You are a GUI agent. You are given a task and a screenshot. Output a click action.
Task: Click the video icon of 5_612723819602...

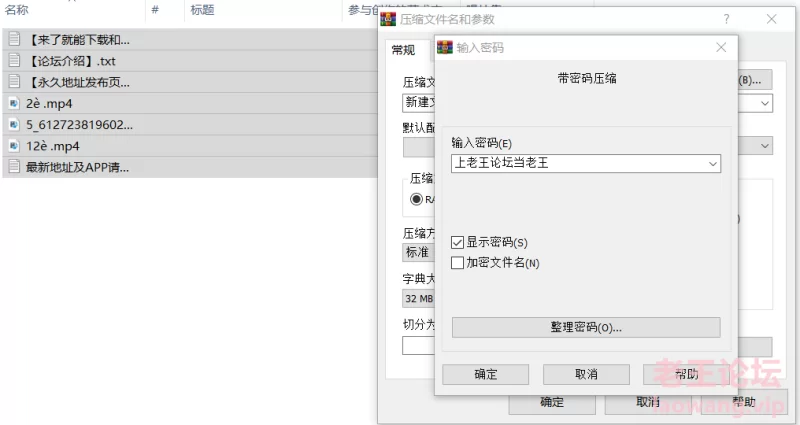pos(14,124)
